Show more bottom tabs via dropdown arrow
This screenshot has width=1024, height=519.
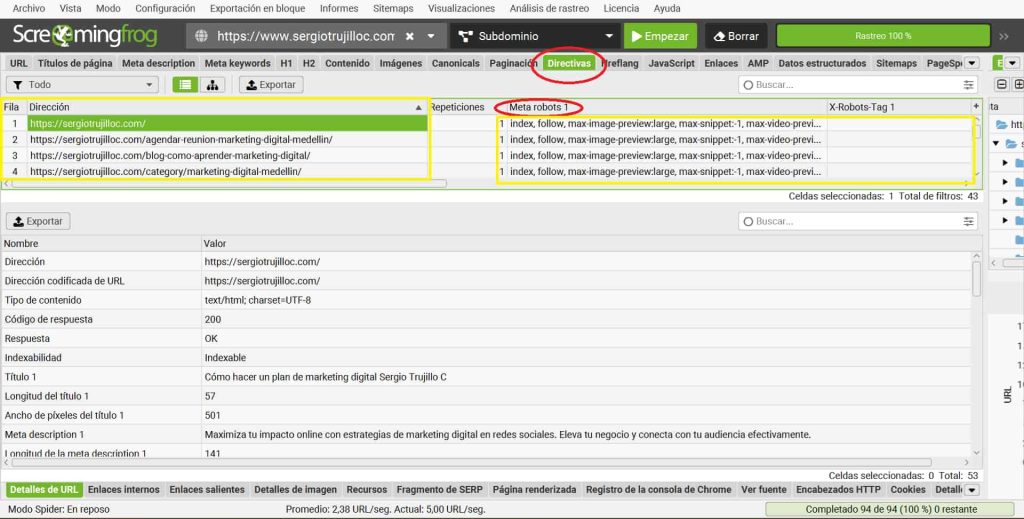click(972, 490)
